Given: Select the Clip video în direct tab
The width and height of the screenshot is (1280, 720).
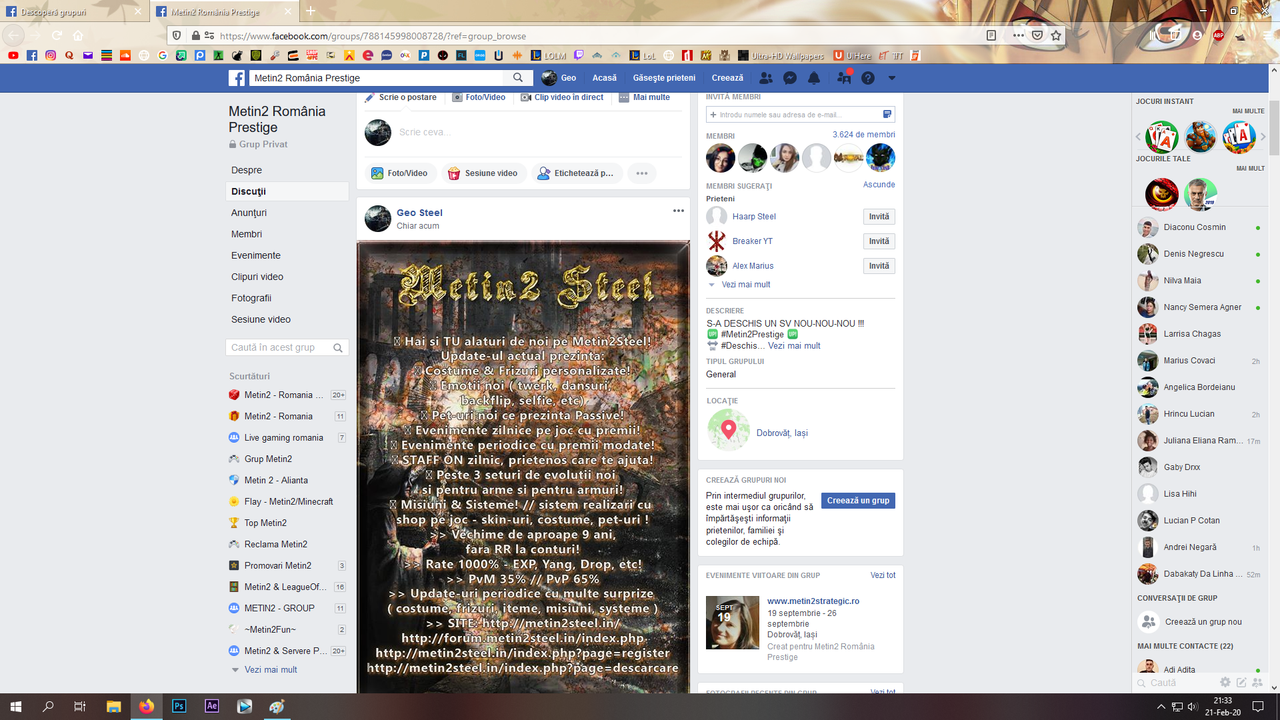Looking at the screenshot, I should (563, 97).
